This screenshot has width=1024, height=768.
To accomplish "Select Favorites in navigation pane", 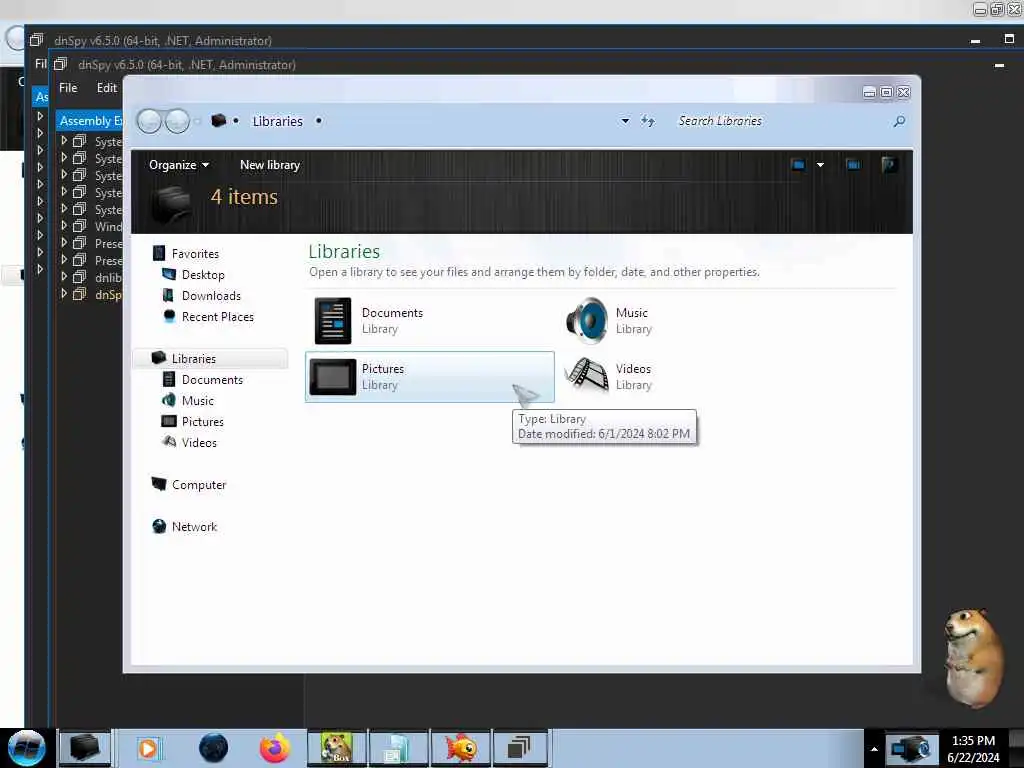I will pyautogui.click(x=195, y=253).
